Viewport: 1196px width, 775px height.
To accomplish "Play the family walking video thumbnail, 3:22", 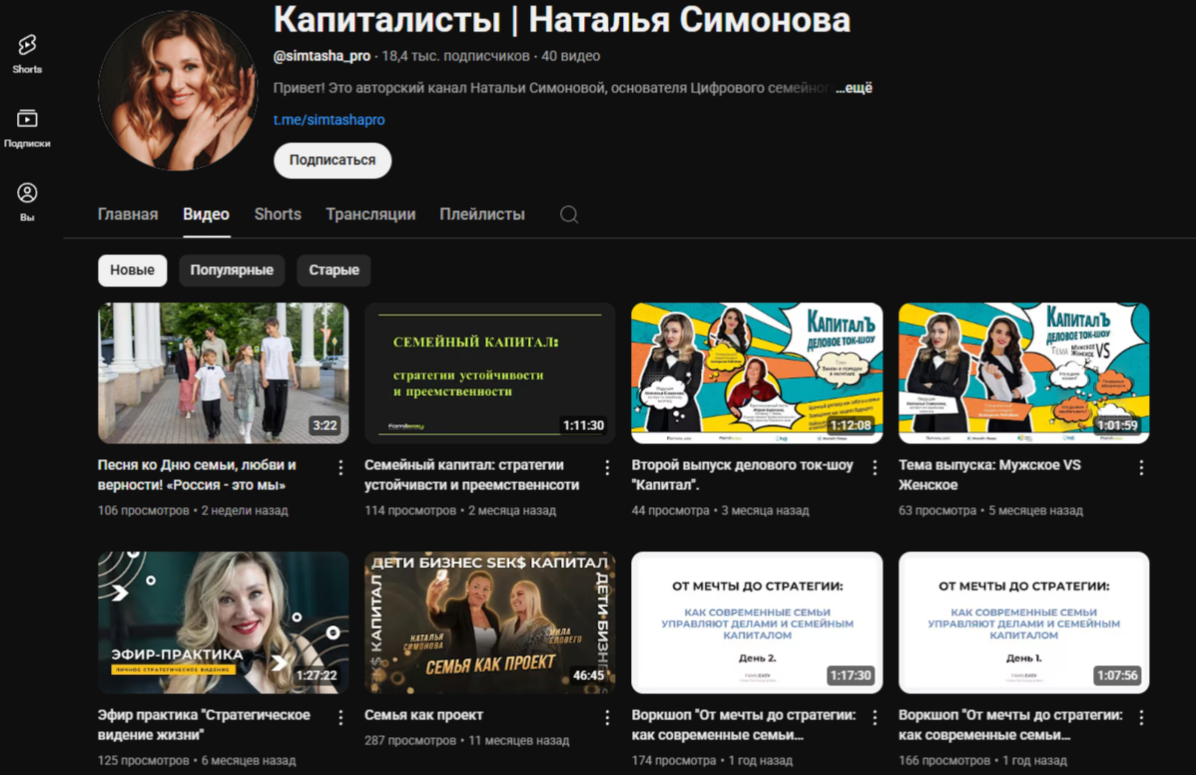I will 223,373.
